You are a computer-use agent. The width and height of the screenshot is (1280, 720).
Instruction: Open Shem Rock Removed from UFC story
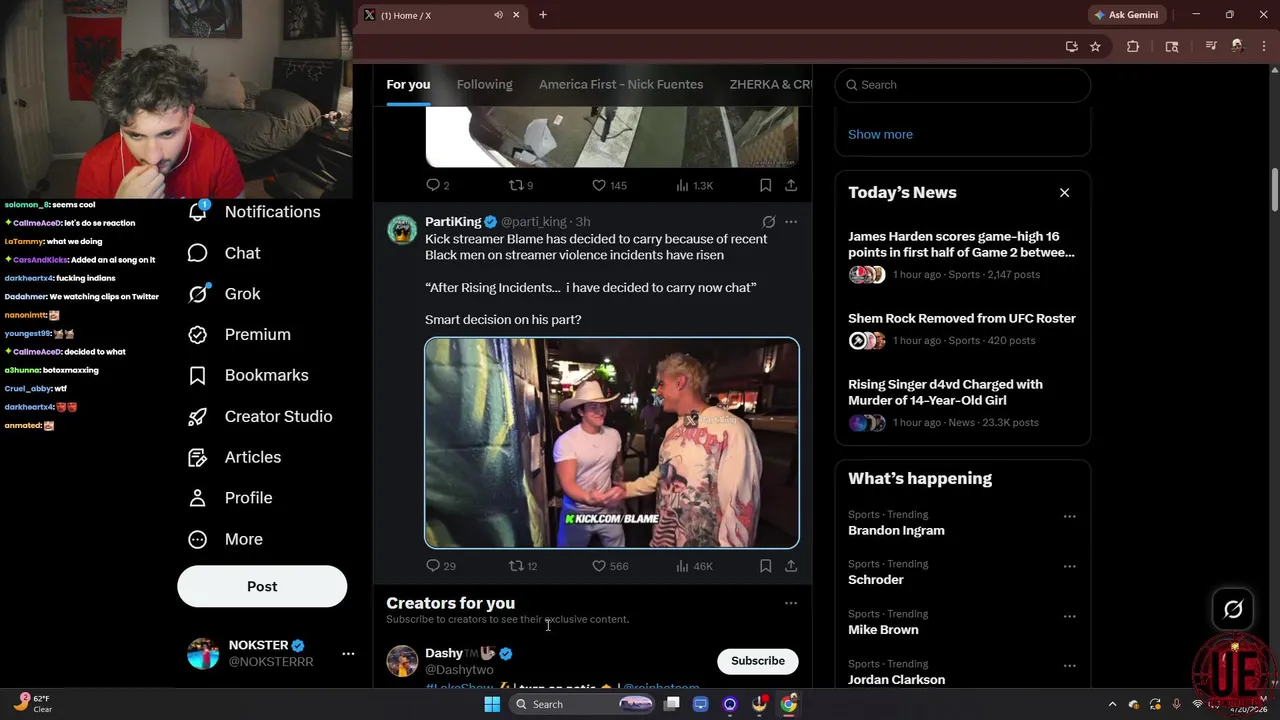(x=962, y=329)
